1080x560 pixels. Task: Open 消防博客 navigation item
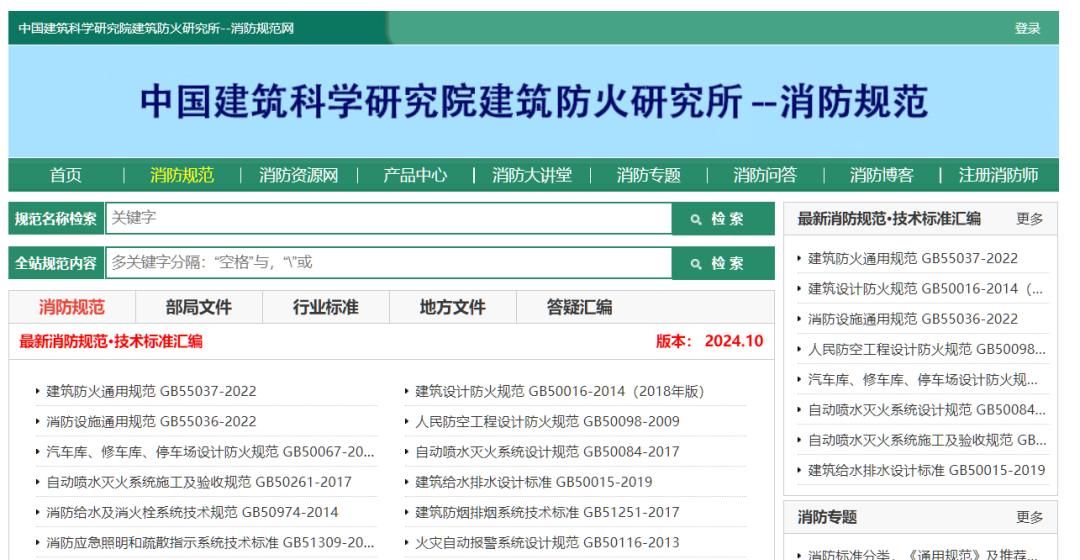pos(881,175)
